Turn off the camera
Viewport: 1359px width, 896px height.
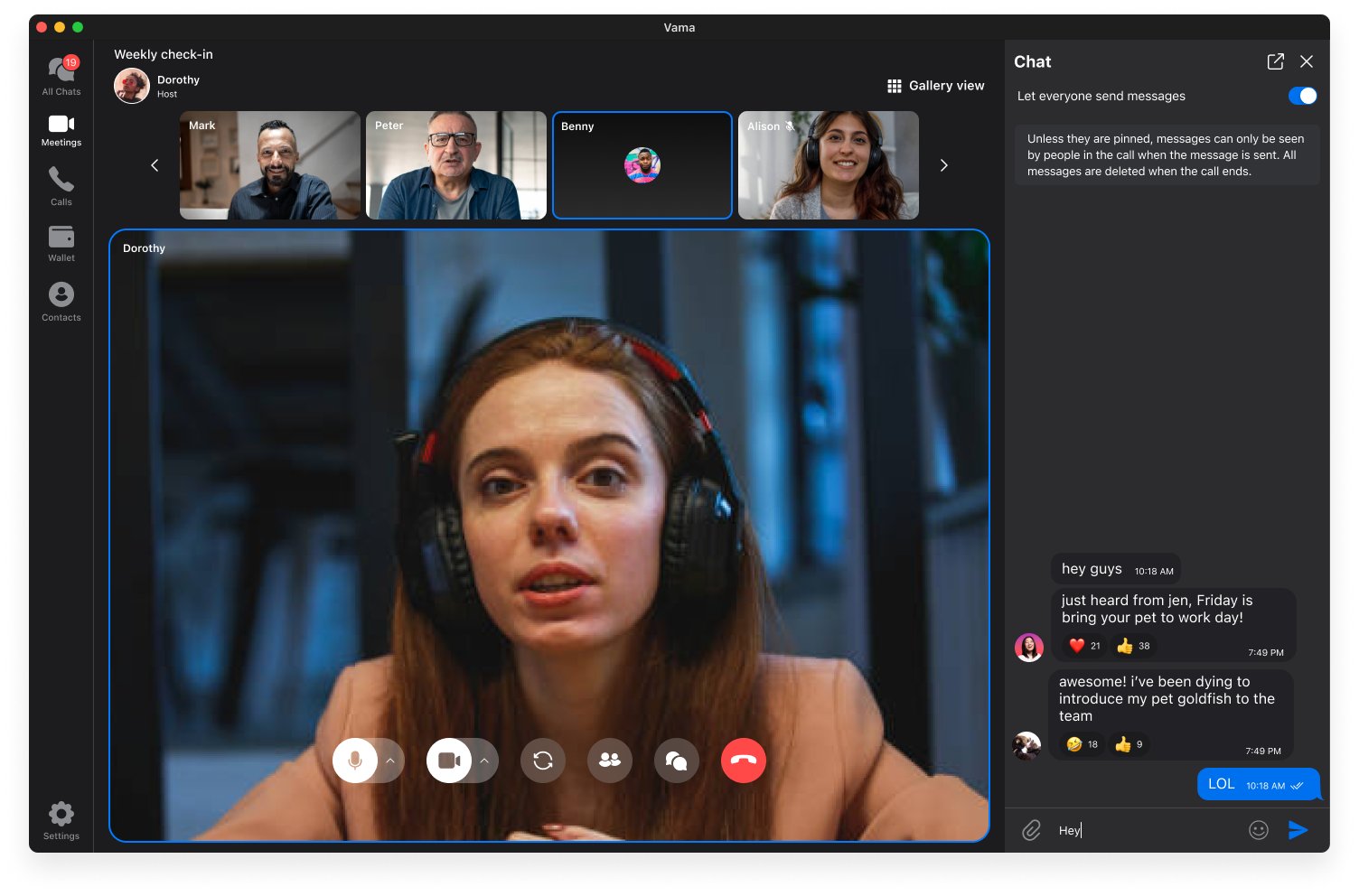click(x=449, y=761)
